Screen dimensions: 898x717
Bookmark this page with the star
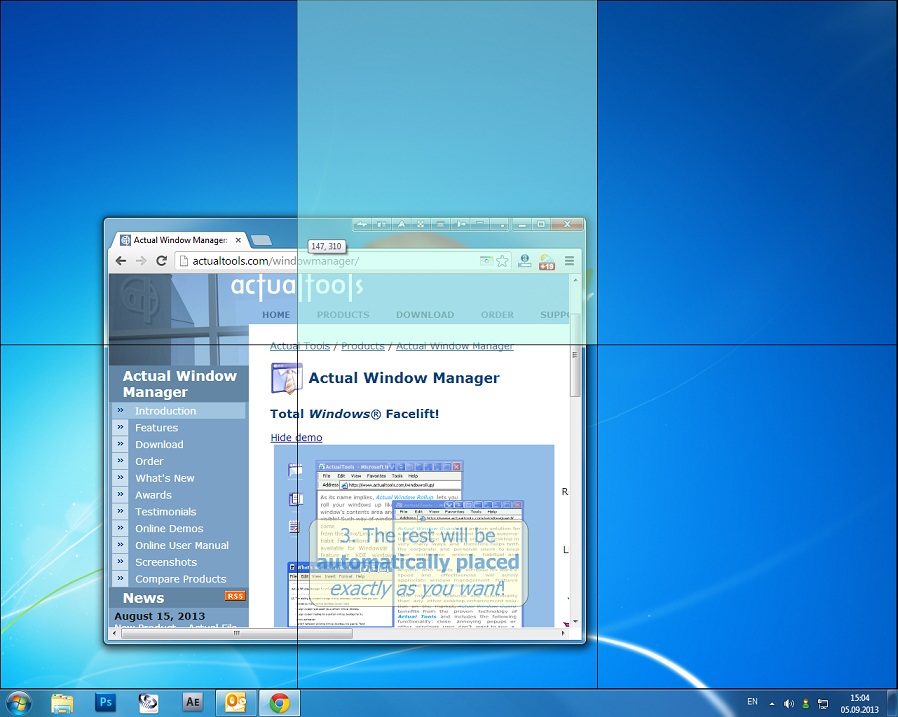pyautogui.click(x=502, y=261)
